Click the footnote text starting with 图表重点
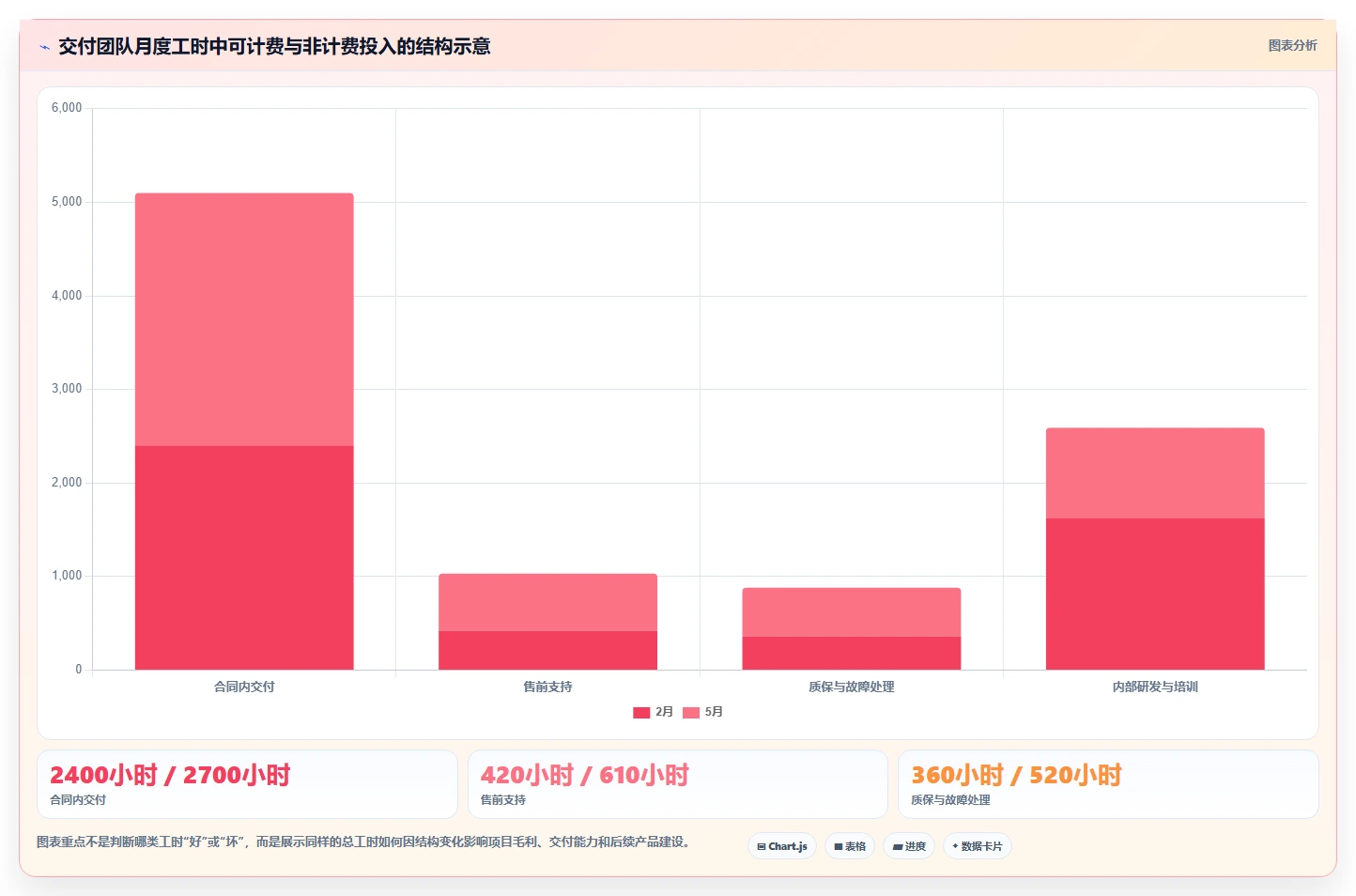This screenshot has width=1356, height=896. coord(366,842)
